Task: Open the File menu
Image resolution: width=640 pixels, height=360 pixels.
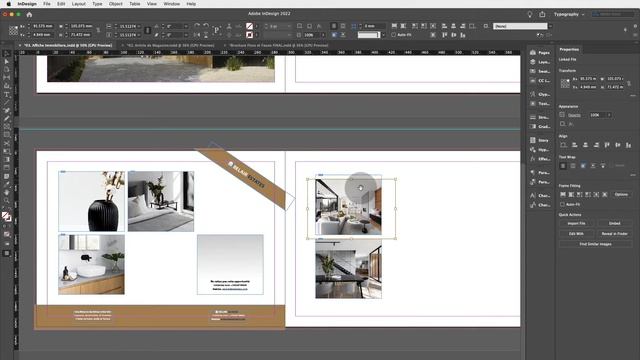Action: coord(47,4)
